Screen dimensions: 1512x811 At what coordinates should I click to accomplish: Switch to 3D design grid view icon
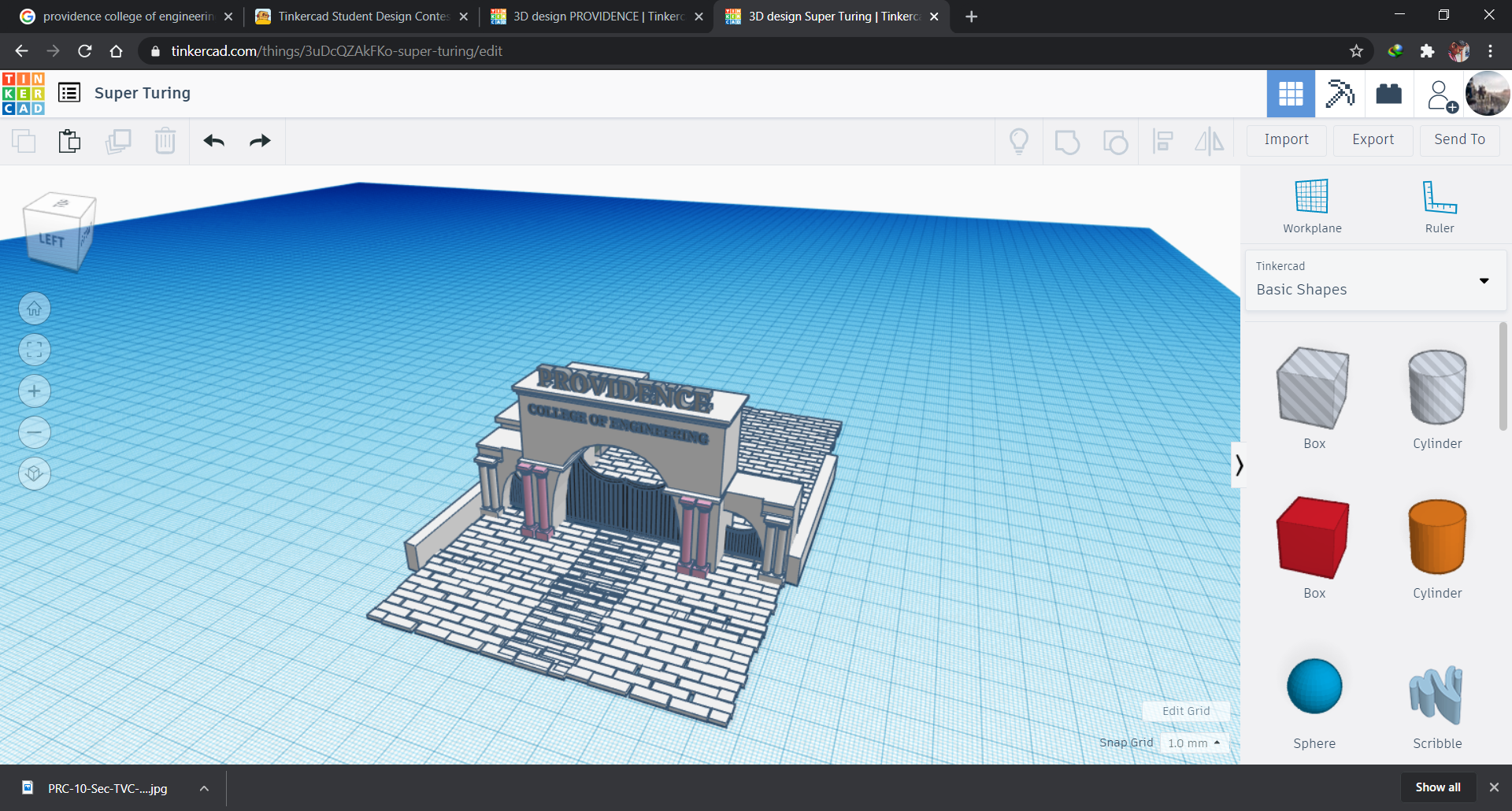1291,94
